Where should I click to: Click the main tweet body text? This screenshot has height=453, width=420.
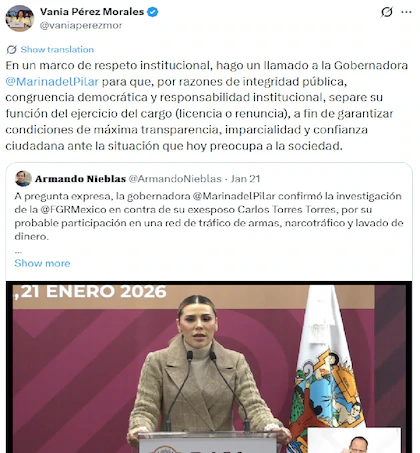coord(207,105)
